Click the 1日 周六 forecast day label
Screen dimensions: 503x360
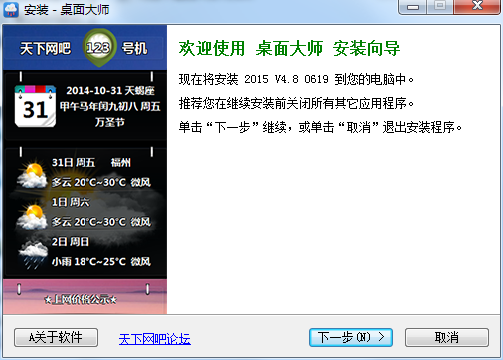pos(70,202)
